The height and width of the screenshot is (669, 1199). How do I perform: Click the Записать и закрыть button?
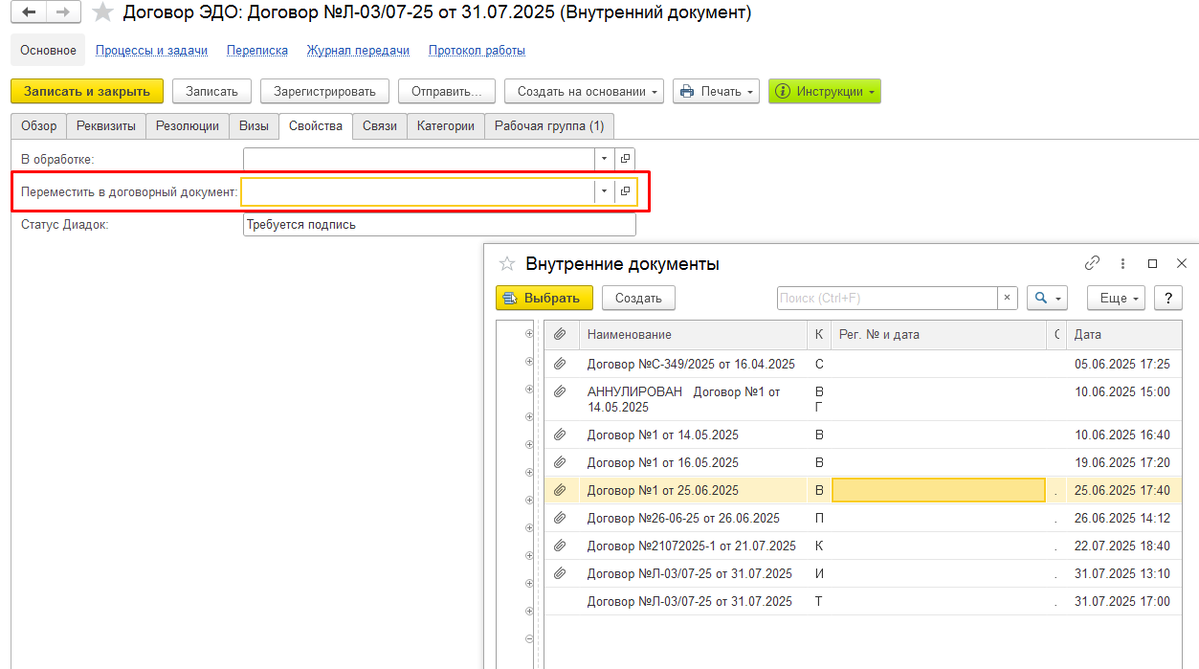[x=87, y=91]
